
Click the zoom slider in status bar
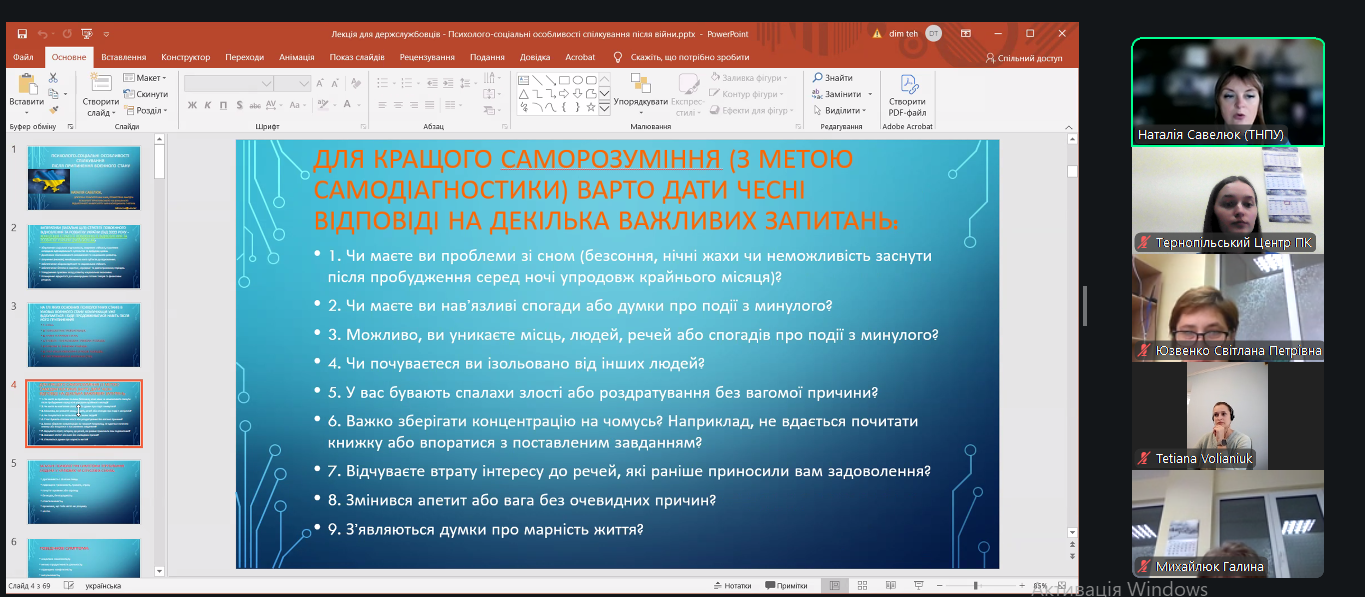pyautogui.click(x=976, y=585)
